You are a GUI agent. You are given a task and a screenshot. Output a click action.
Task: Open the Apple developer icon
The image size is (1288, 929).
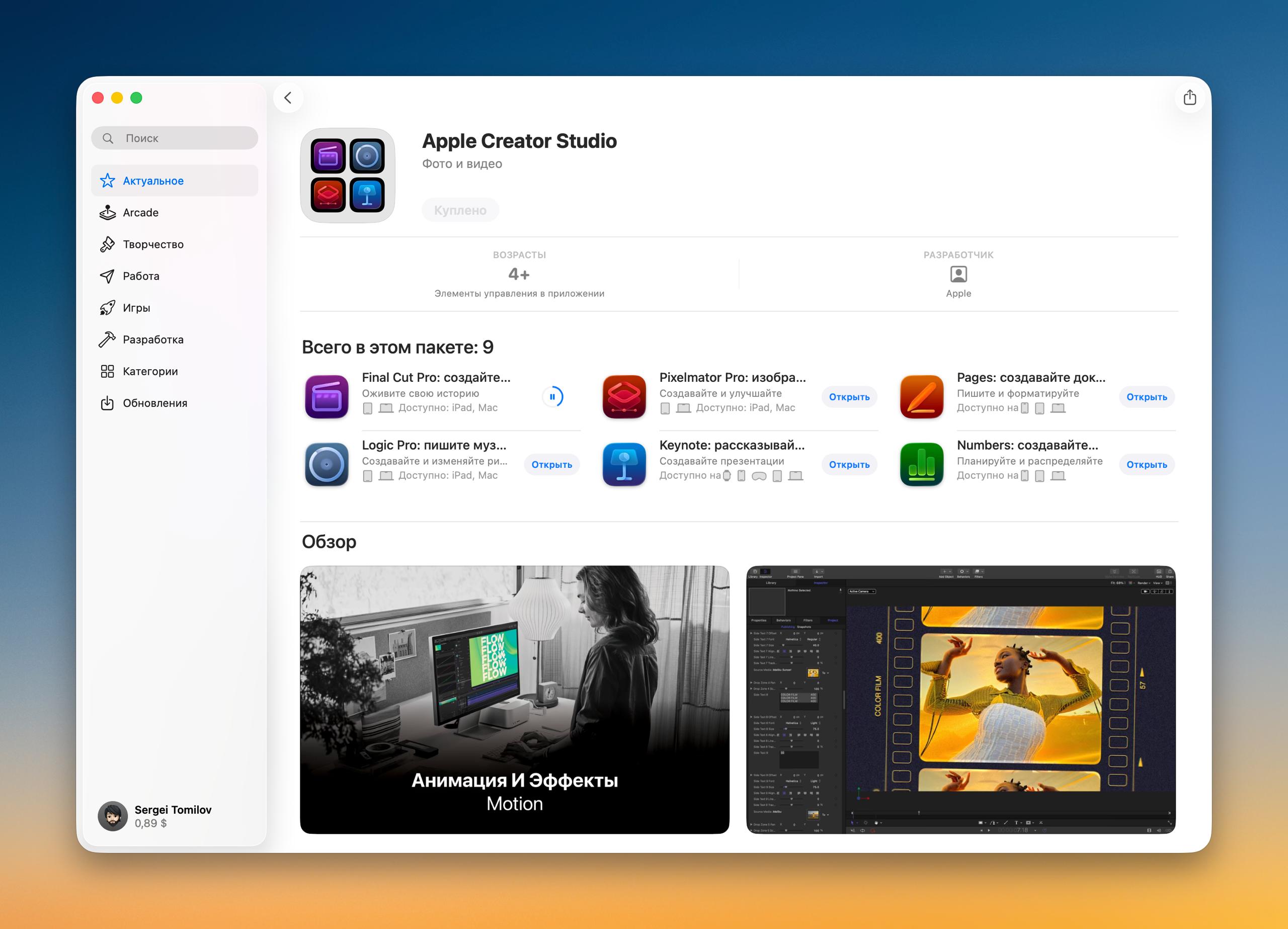958,274
